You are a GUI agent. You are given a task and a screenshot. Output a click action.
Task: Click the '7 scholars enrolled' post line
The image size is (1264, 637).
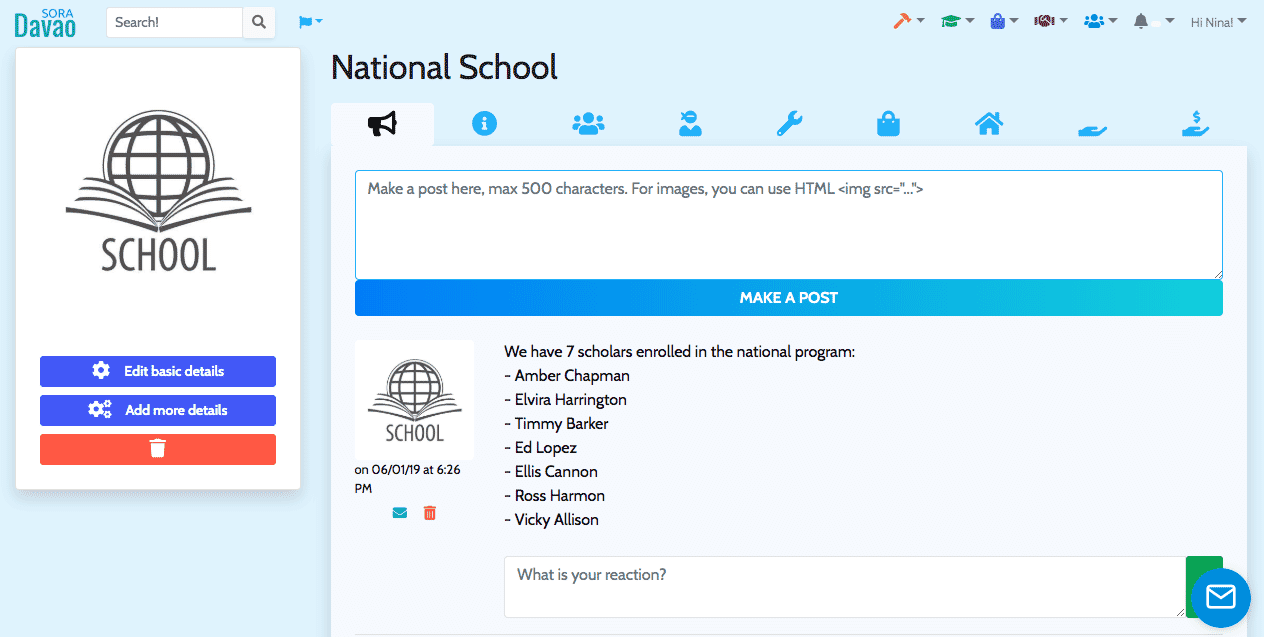click(x=680, y=352)
